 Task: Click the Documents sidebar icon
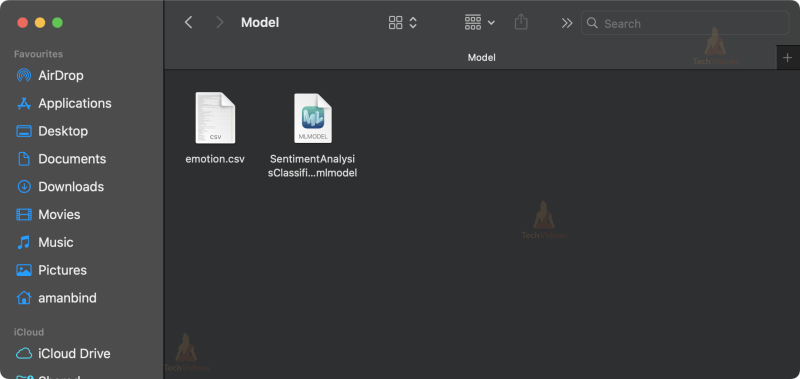coord(23,159)
